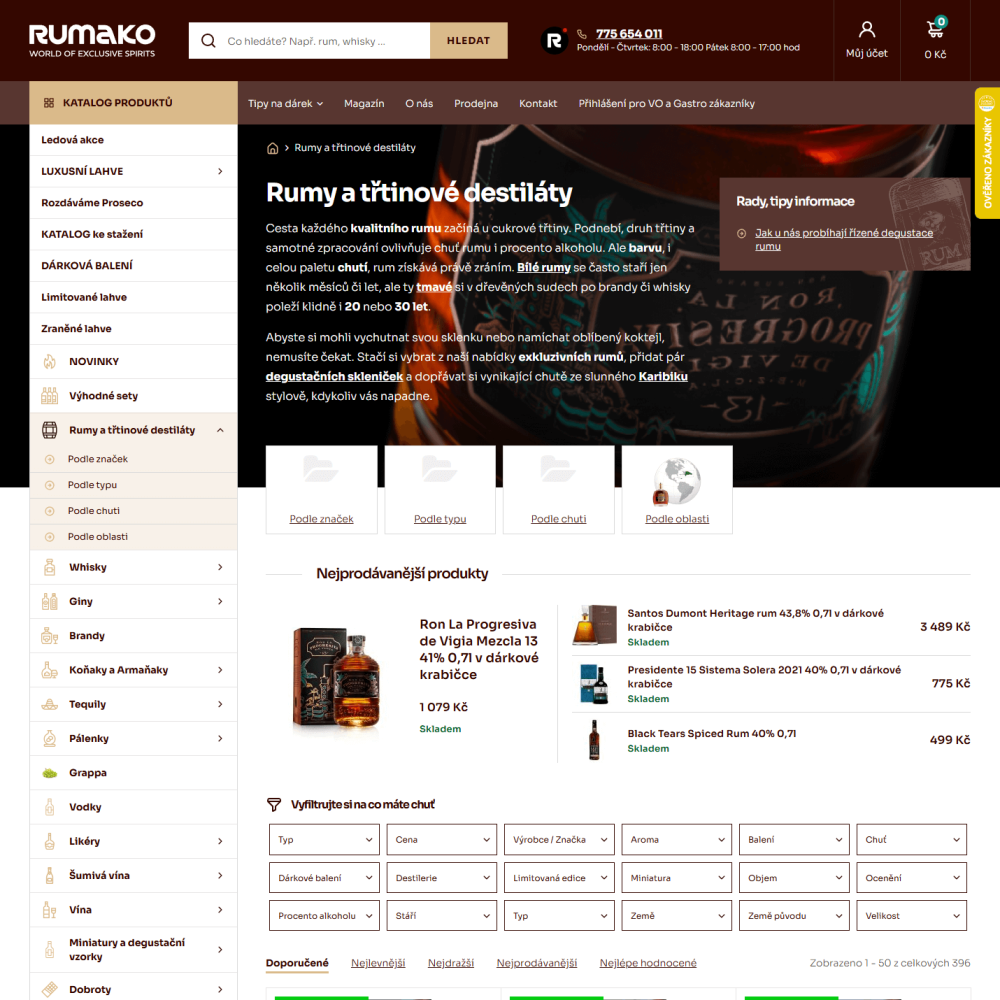Click the Koňaky a Armaňaky icon
Image resolution: width=1000 pixels, height=1000 pixels.
tap(50, 670)
